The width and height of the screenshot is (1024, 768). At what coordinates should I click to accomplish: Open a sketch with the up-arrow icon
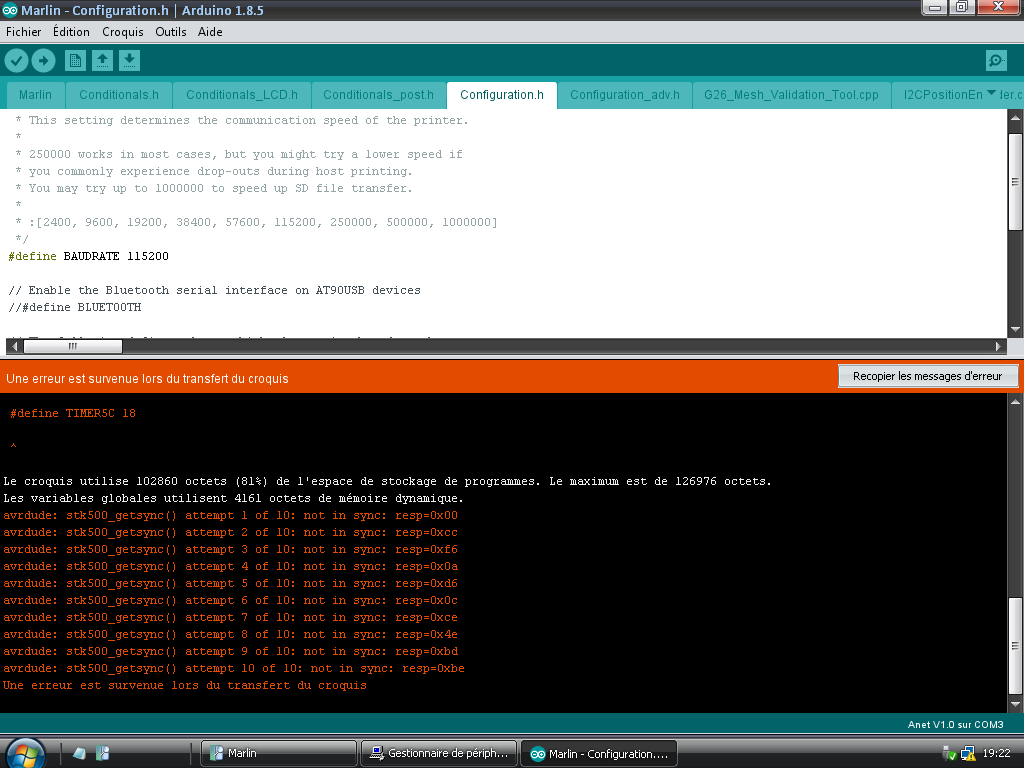pos(102,61)
